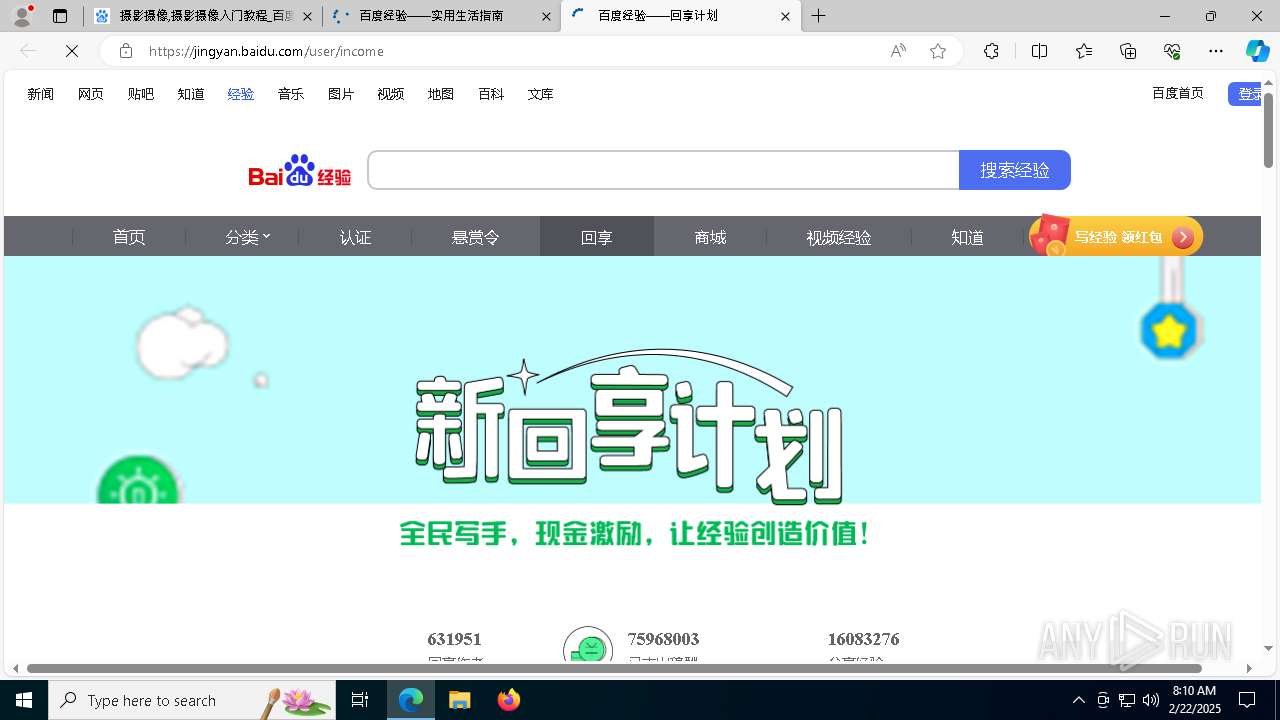Image resolution: width=1280 pixels, height=720 pixels.
Task: Open the 百科 top link
Action: [491, 94]
